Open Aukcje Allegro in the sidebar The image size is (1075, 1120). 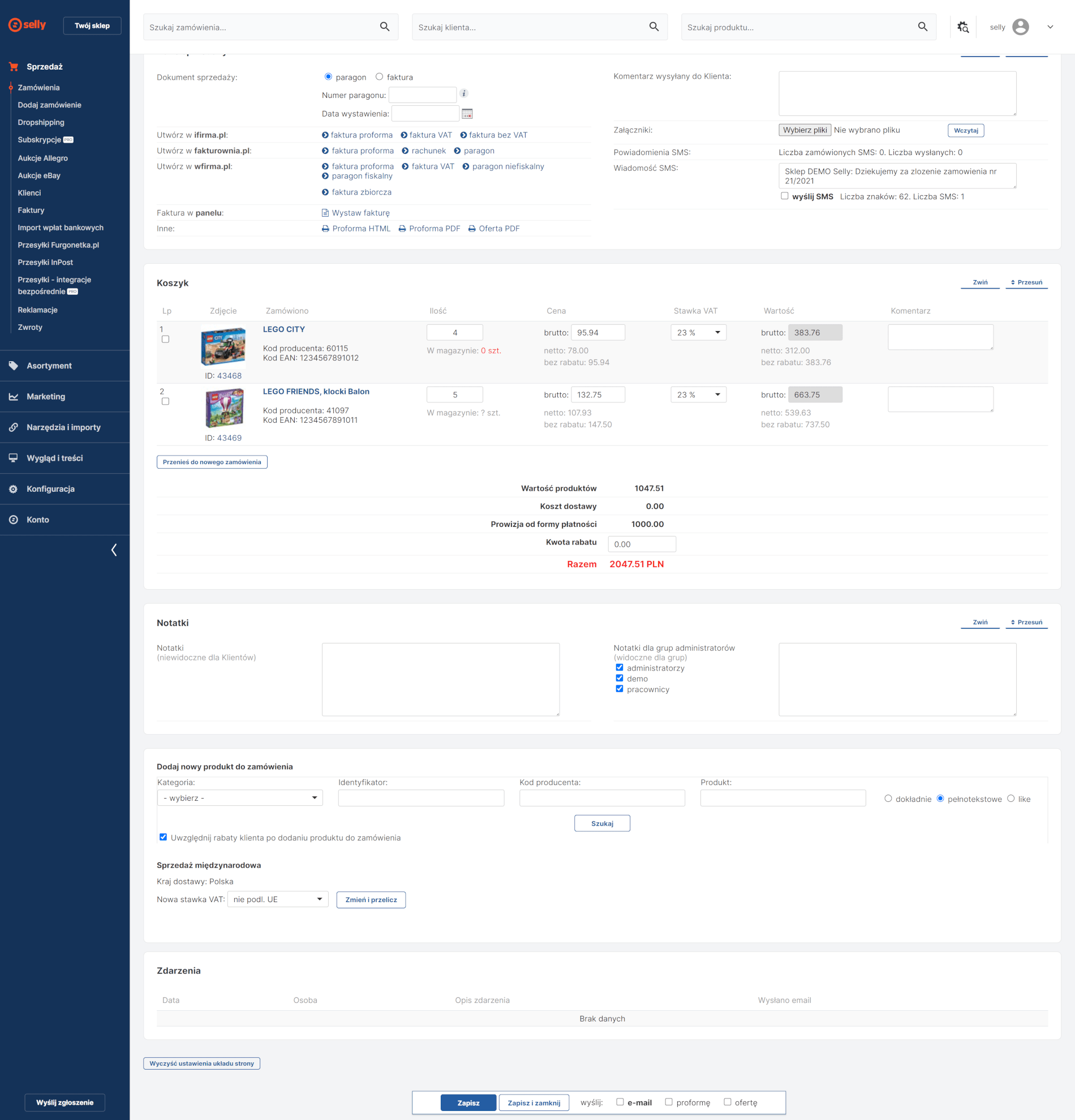[x=43, y=158]
